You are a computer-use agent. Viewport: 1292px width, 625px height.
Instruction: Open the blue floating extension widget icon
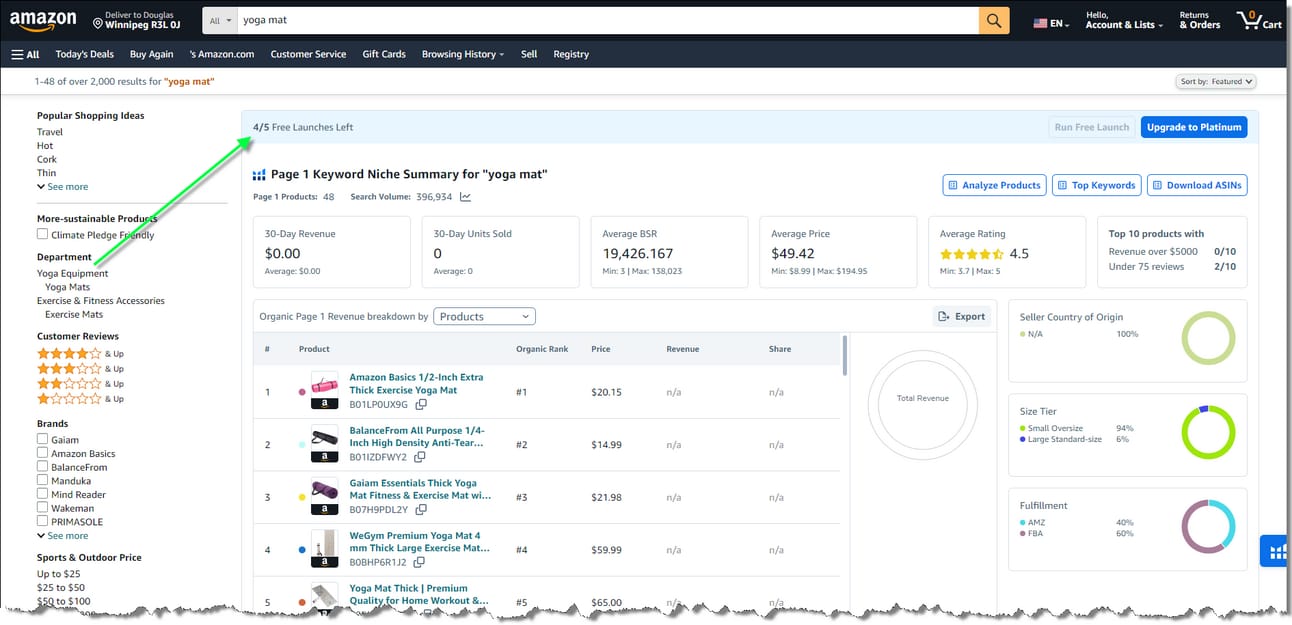1275,551
